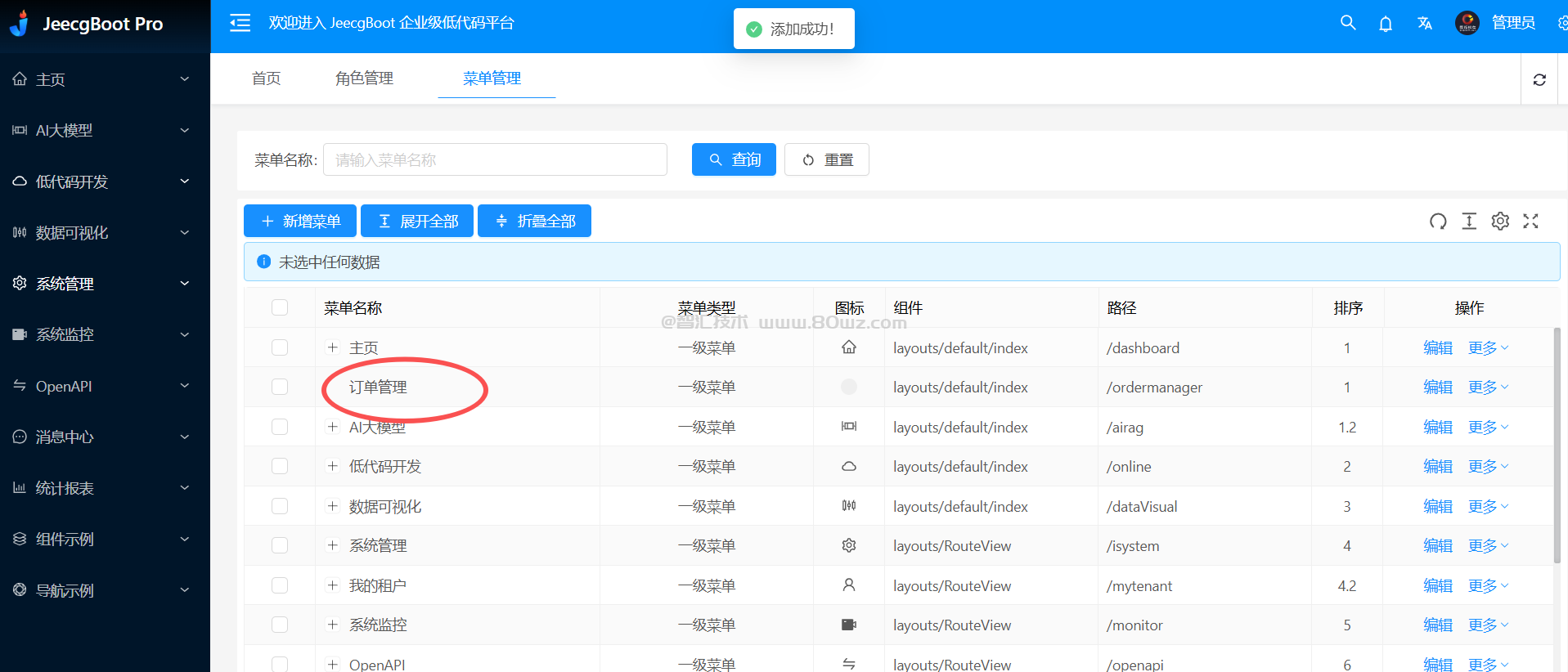This screenshot has width=1568, height=672.
Task: Check the 我的租户 row checkbox
Action: (x=280, y=585)
